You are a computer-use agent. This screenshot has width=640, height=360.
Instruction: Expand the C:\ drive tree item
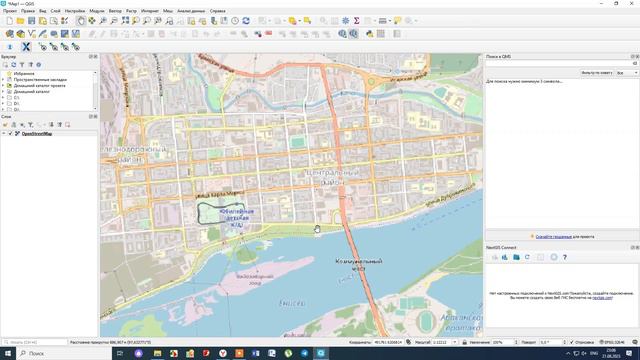[3, 98]
